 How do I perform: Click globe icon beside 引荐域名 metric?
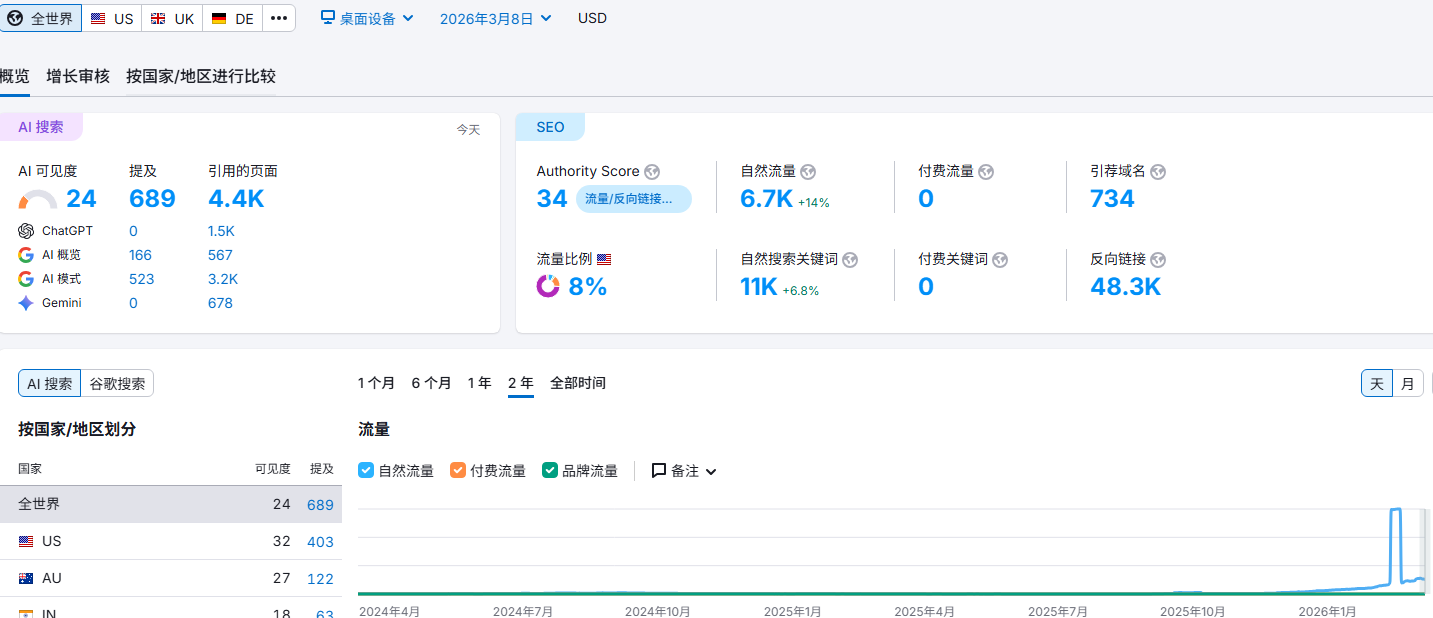pos(1158,172)
